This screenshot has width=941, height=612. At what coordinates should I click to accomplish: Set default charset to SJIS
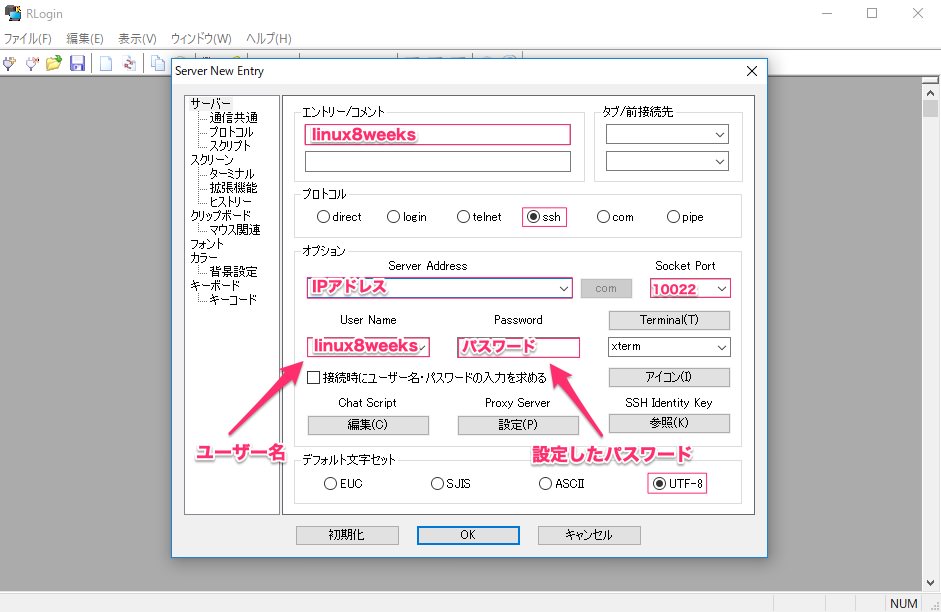(x=451, y=484)
